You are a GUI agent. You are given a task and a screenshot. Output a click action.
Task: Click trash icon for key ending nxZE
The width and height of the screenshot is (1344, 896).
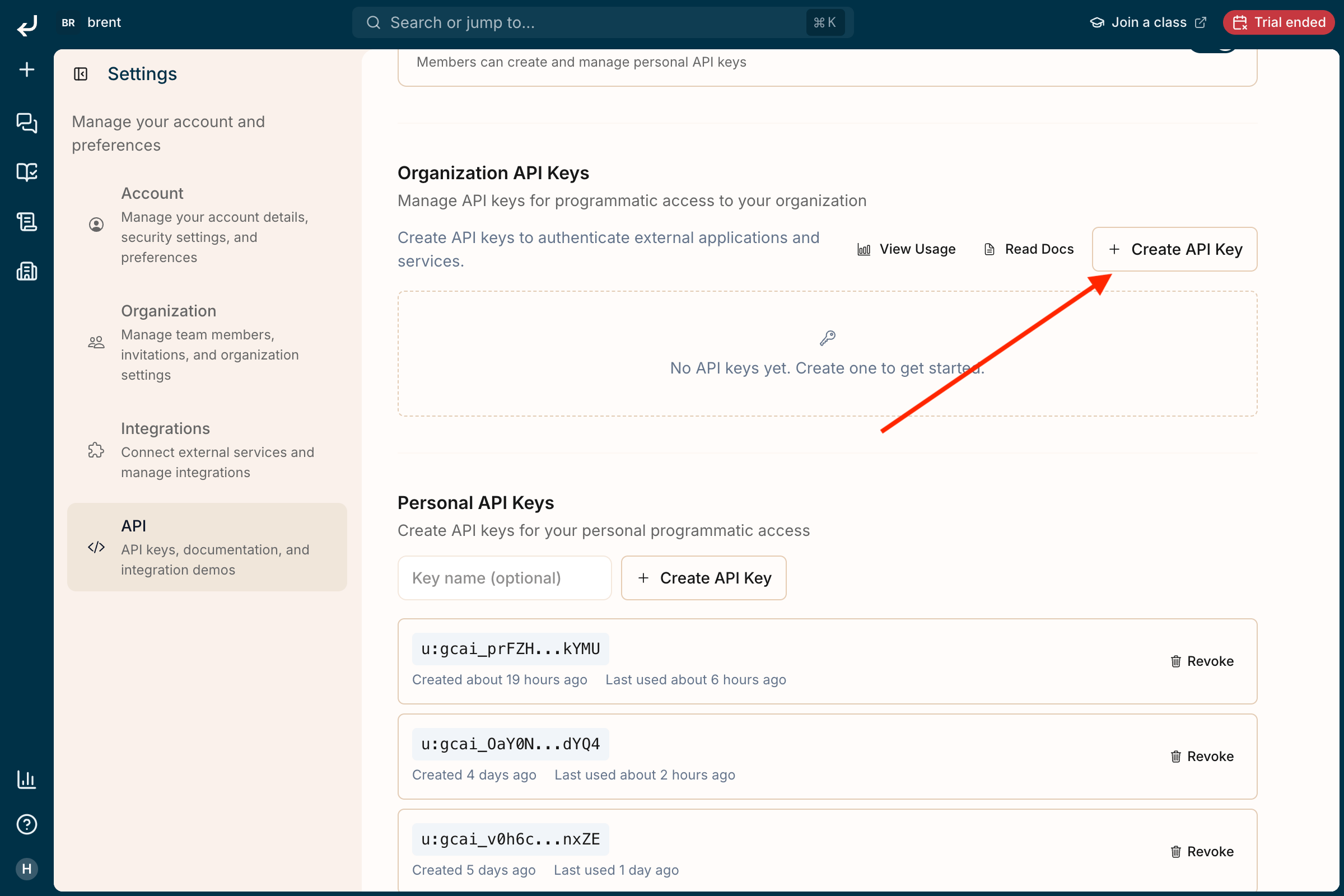[x=1176, y=852]
